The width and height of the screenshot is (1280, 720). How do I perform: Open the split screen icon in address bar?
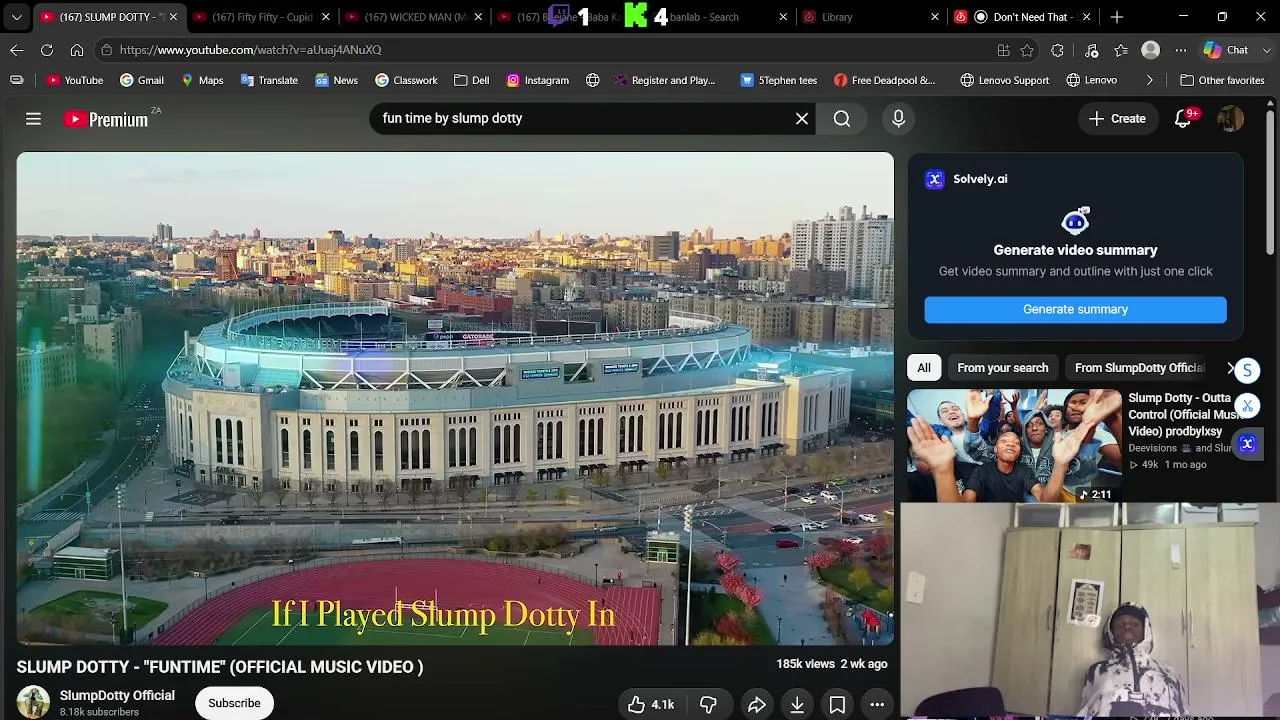point(1003,50)
